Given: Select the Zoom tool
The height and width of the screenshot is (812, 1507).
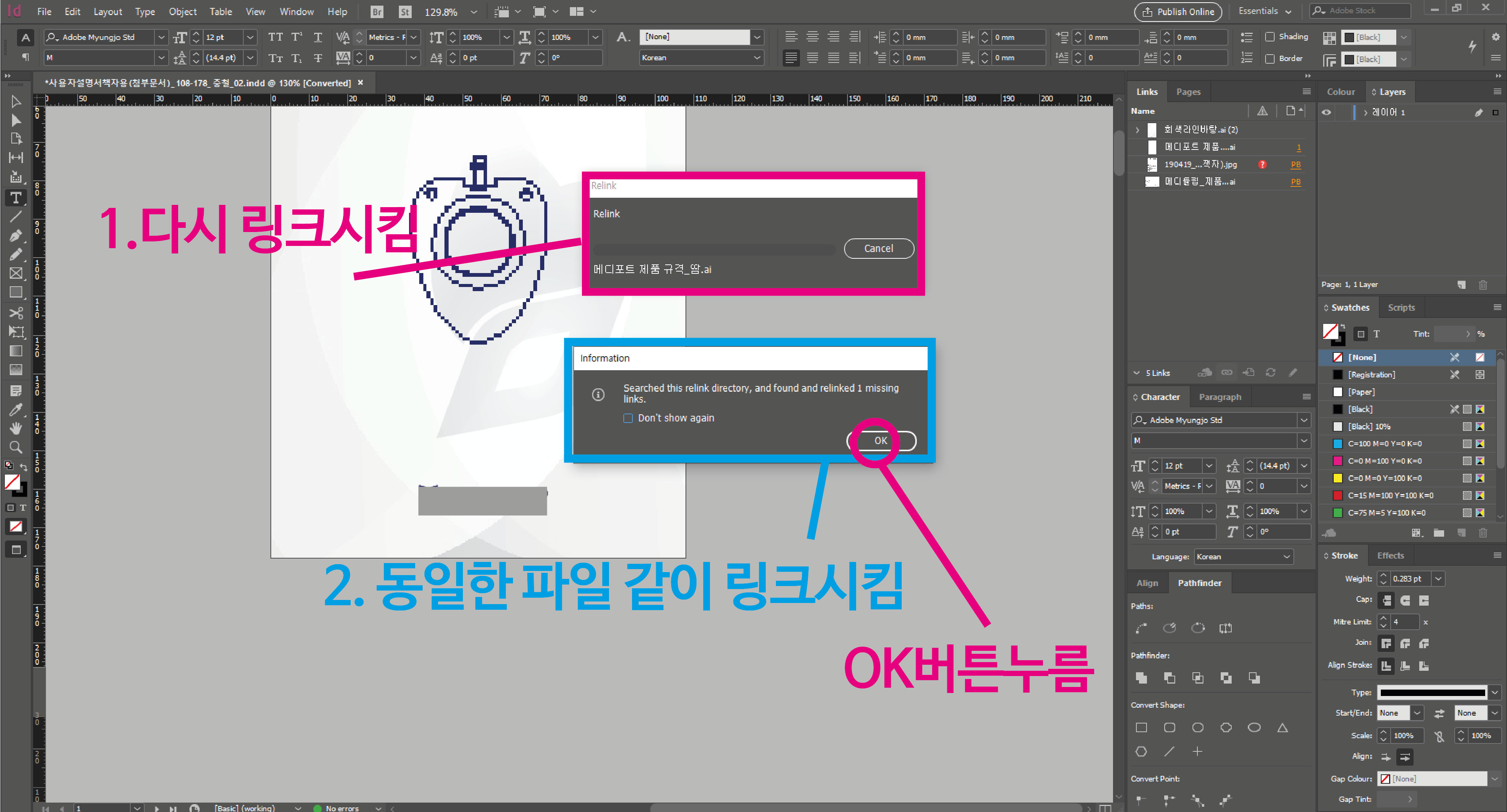Looking at the screenshot, I should tap(16, 447).
